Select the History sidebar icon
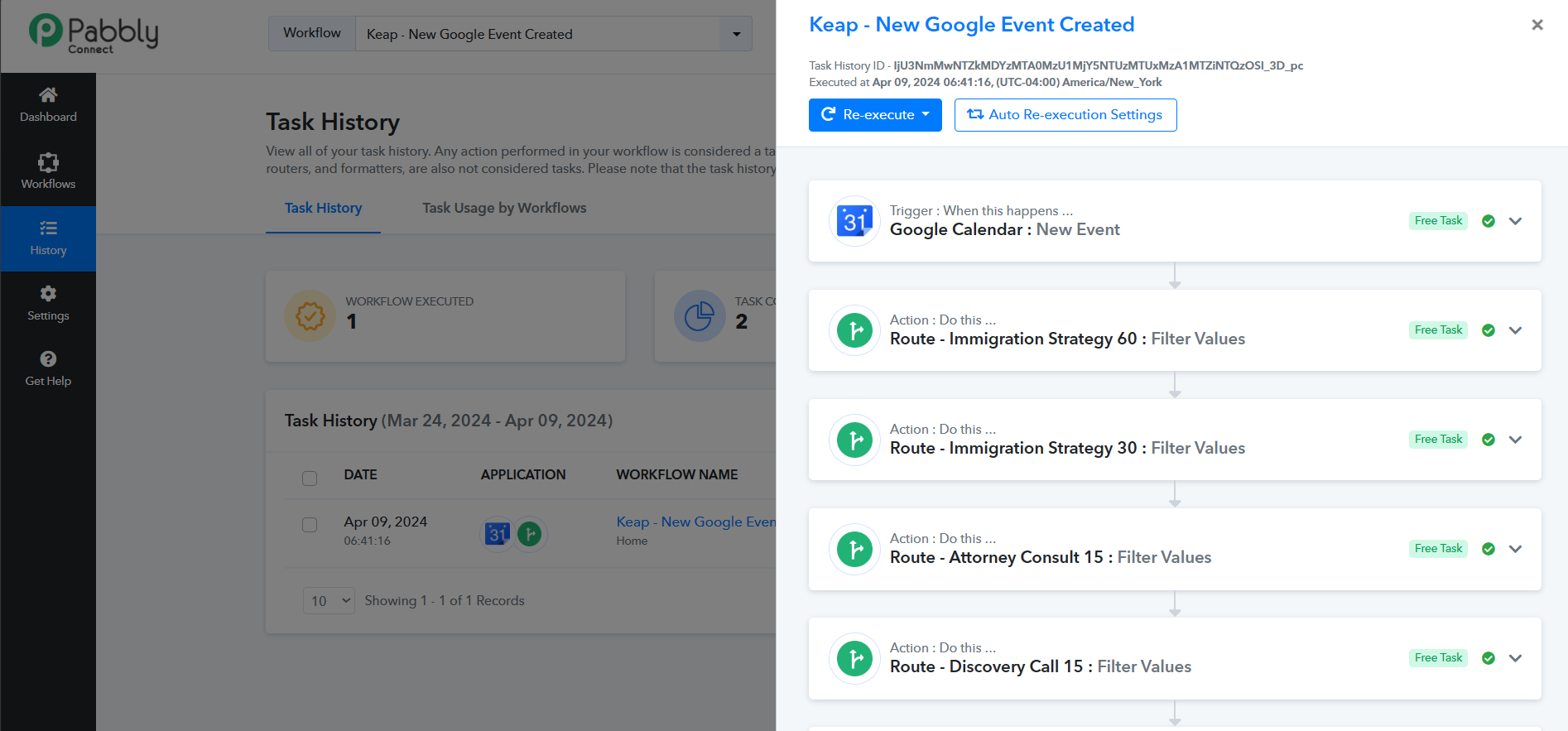 (48, 228)
